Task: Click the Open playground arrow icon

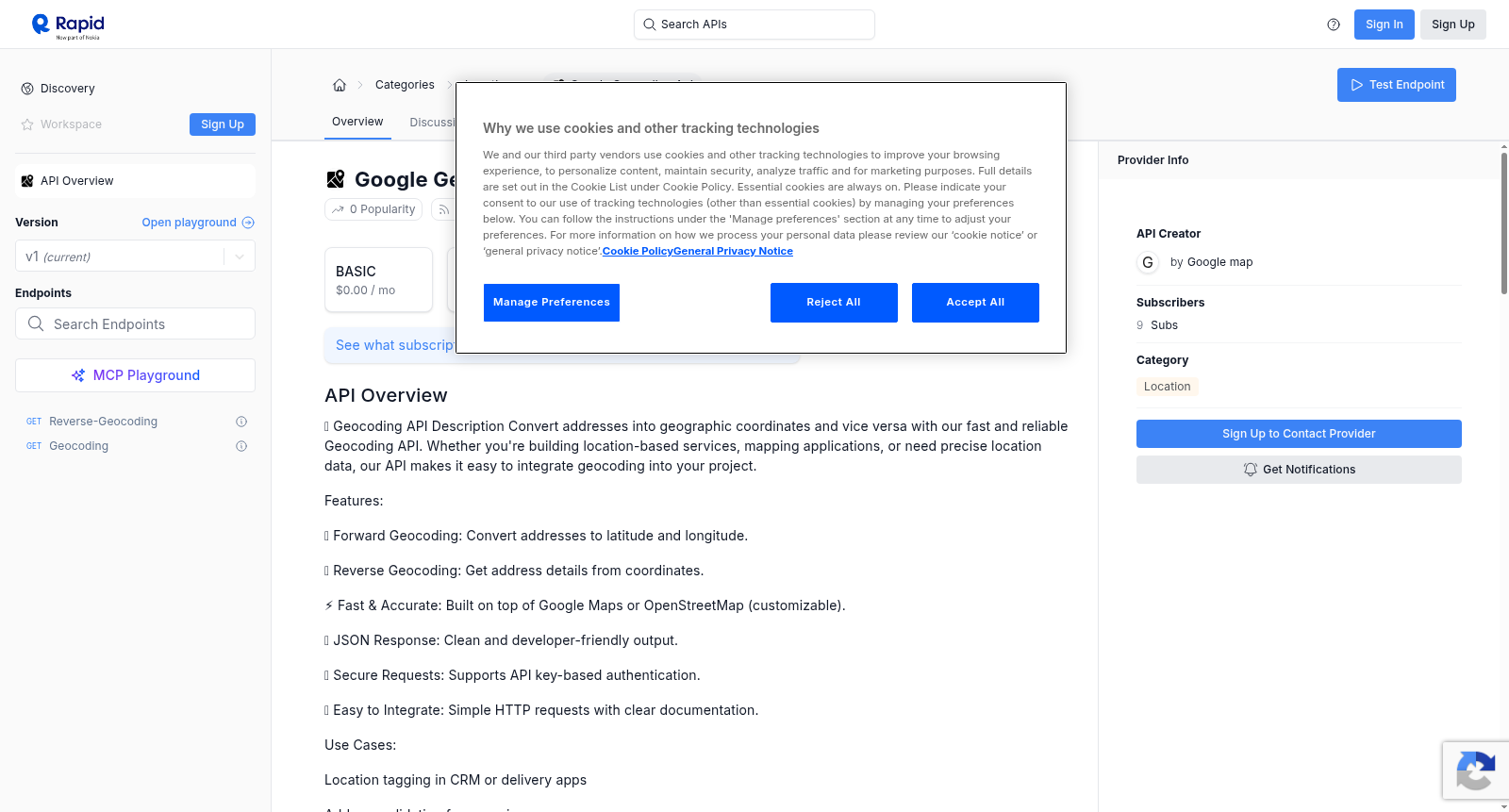Action: pyautogui.click(x=248, y=223)
